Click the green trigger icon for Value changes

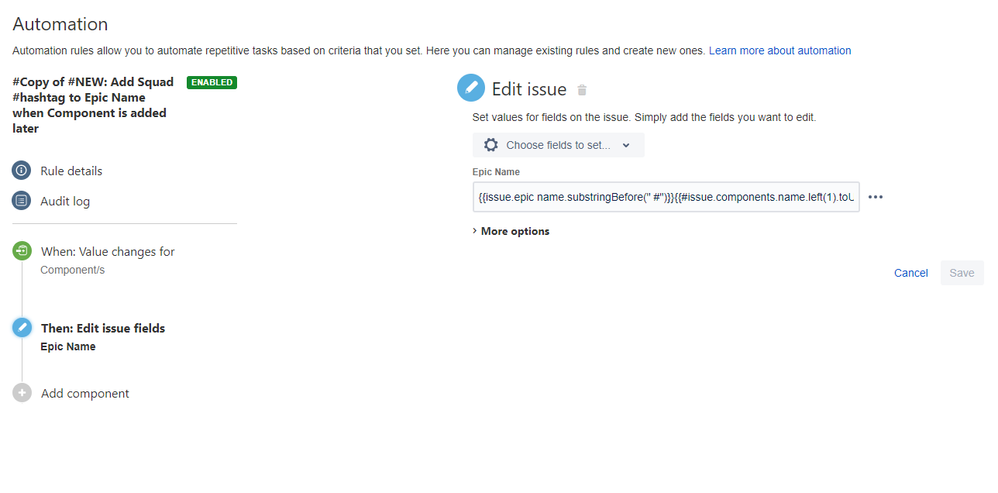pos(22,251)
